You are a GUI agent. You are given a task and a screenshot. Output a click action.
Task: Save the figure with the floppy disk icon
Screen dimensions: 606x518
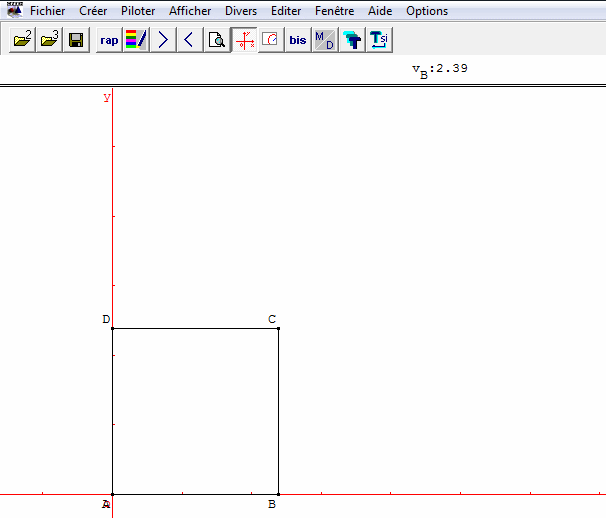[x=76, y=40]
